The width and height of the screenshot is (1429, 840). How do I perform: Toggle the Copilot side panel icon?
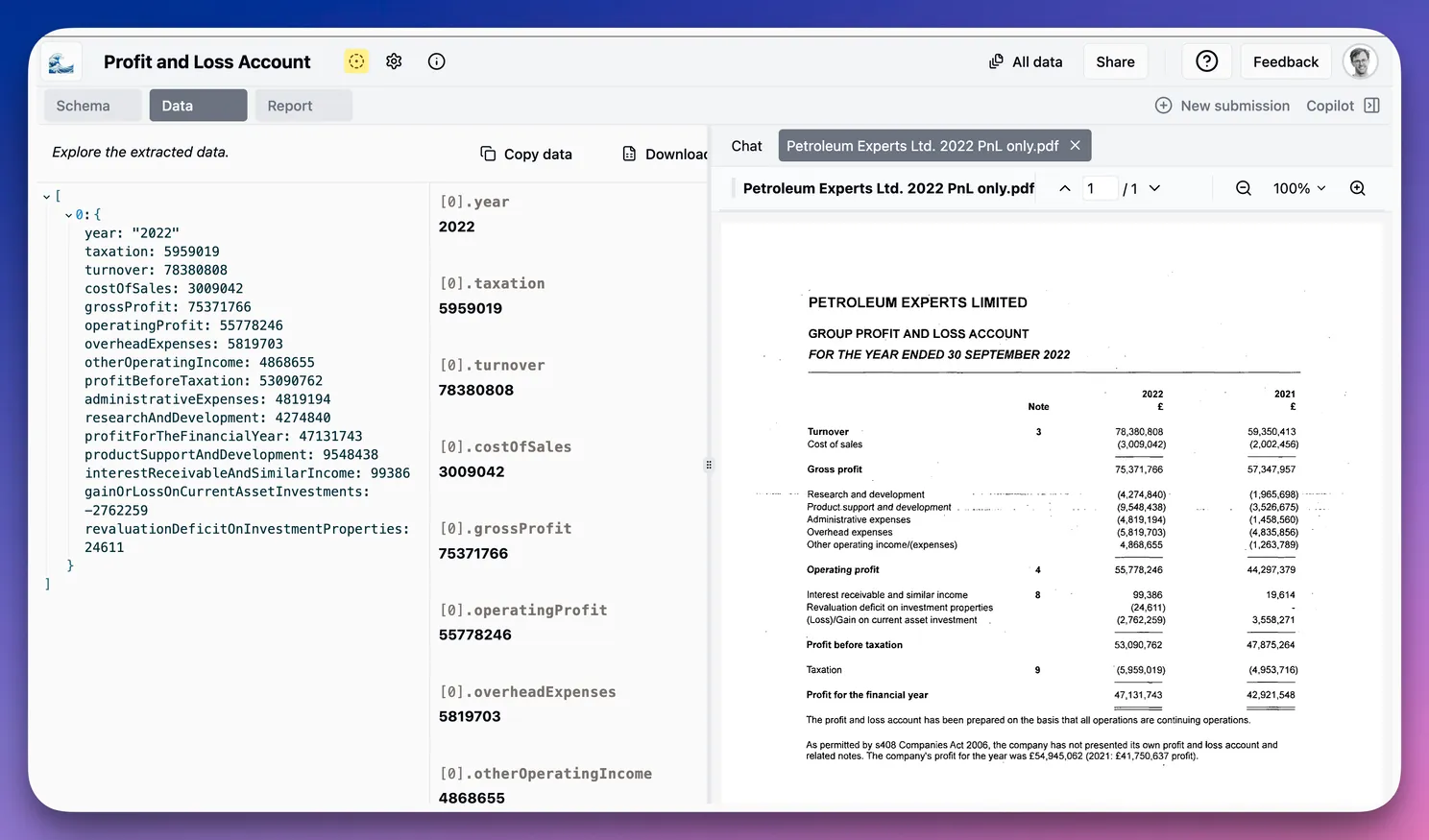pos(1371,106)
